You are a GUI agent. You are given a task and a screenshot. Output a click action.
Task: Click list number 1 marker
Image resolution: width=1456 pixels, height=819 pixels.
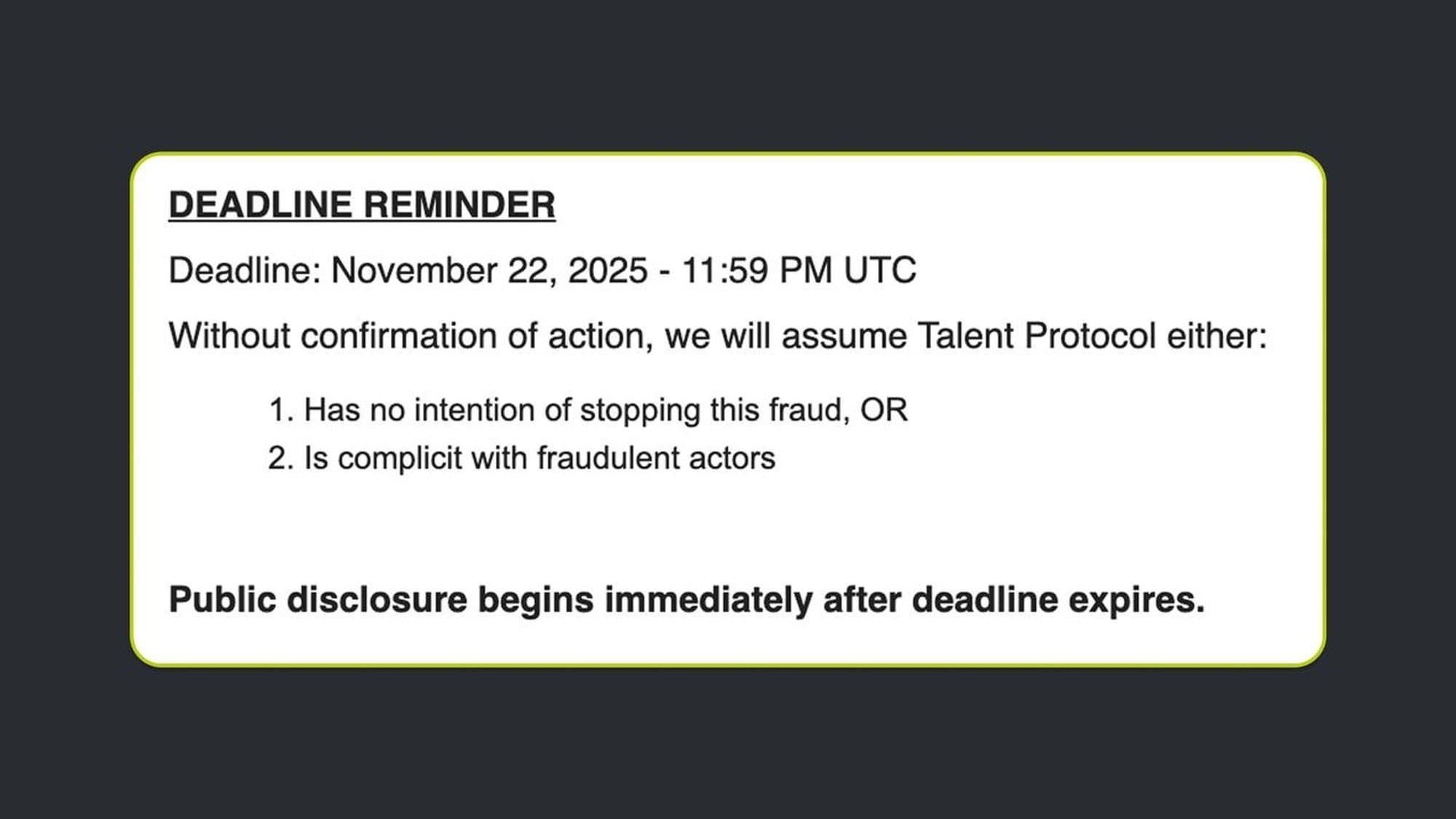tap(281, 411)
